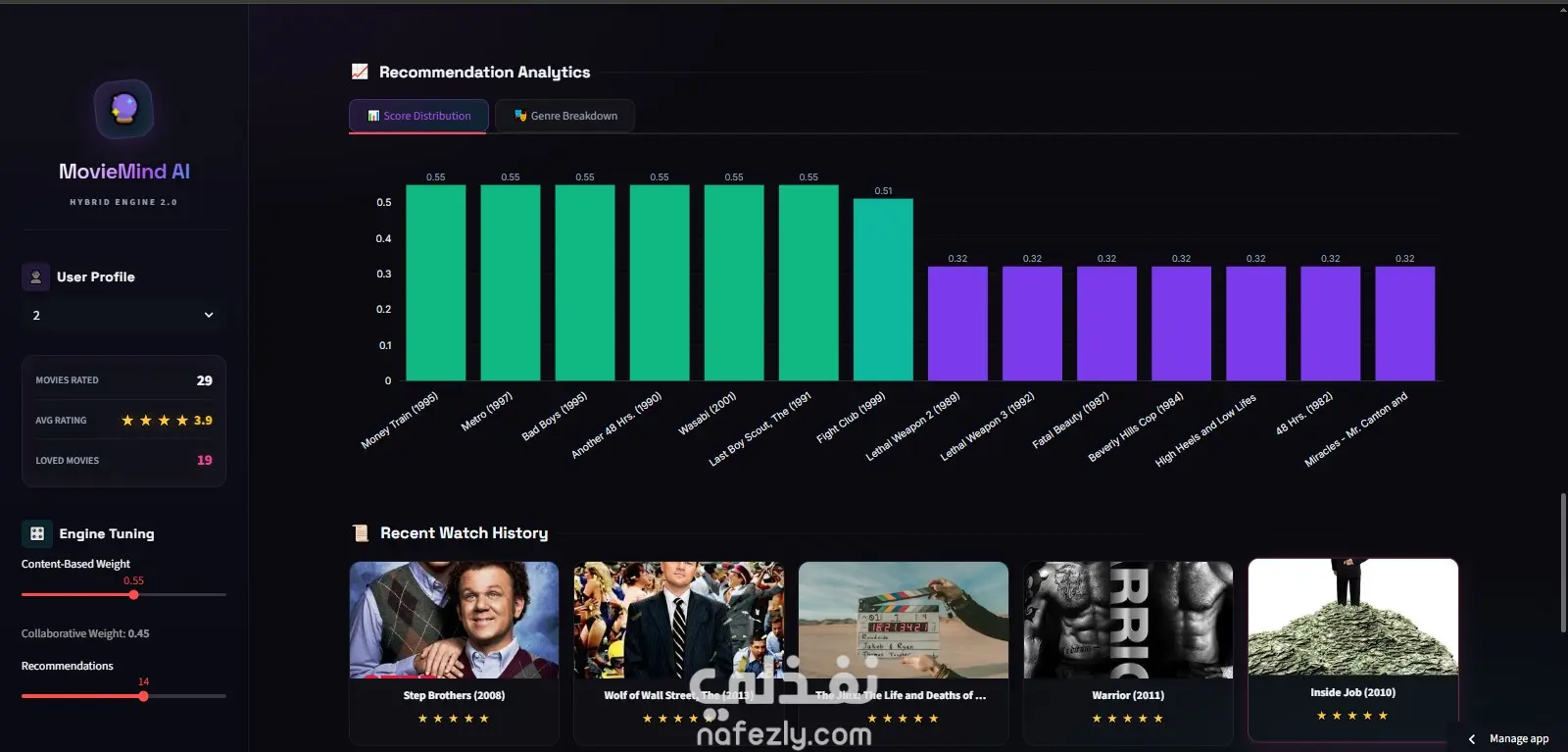
Task: Click the masks icon in Genre Breakdown tab
Action: (520, 116)
